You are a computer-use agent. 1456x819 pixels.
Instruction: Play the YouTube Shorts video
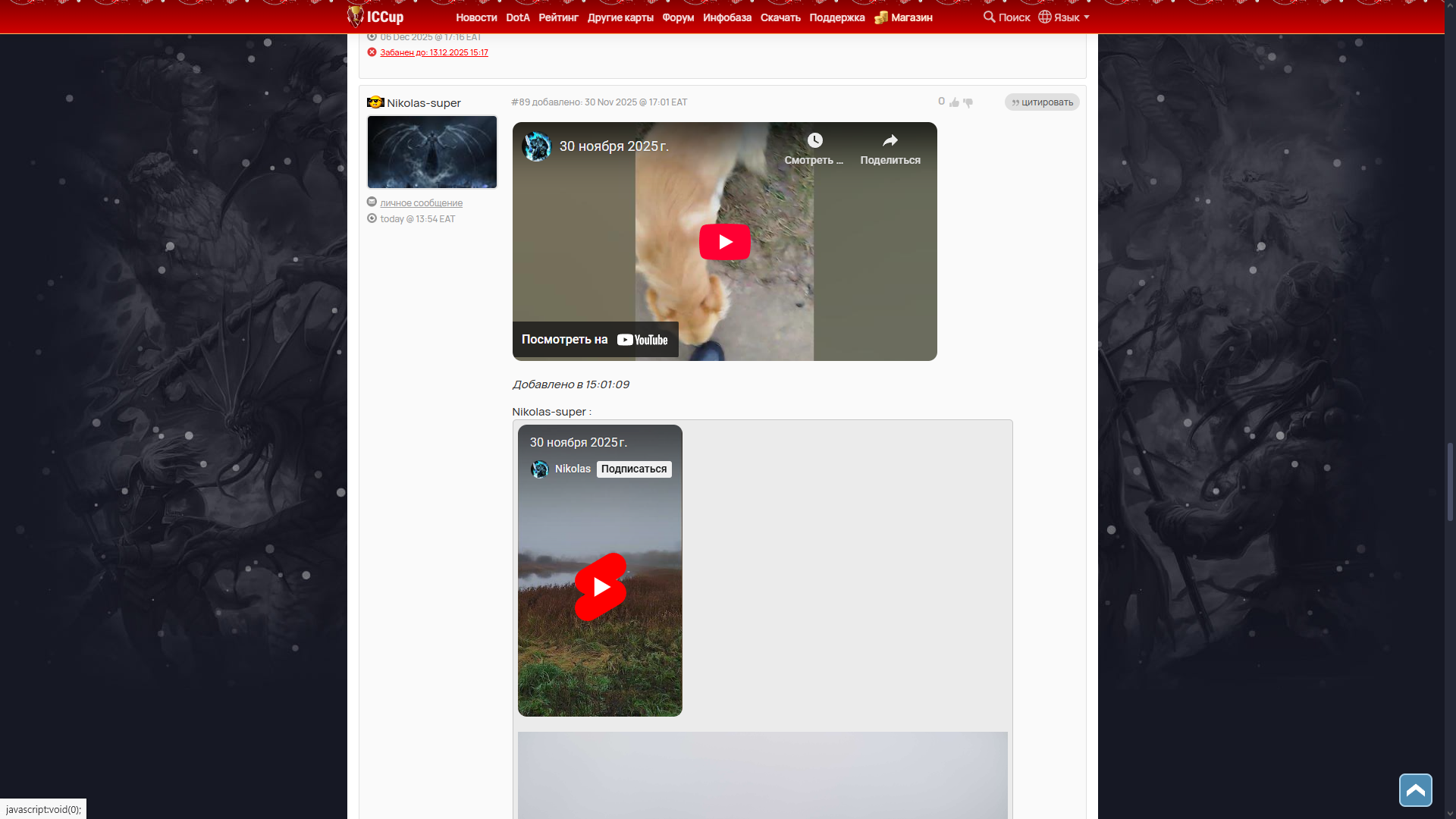click(x=600, y=587)
